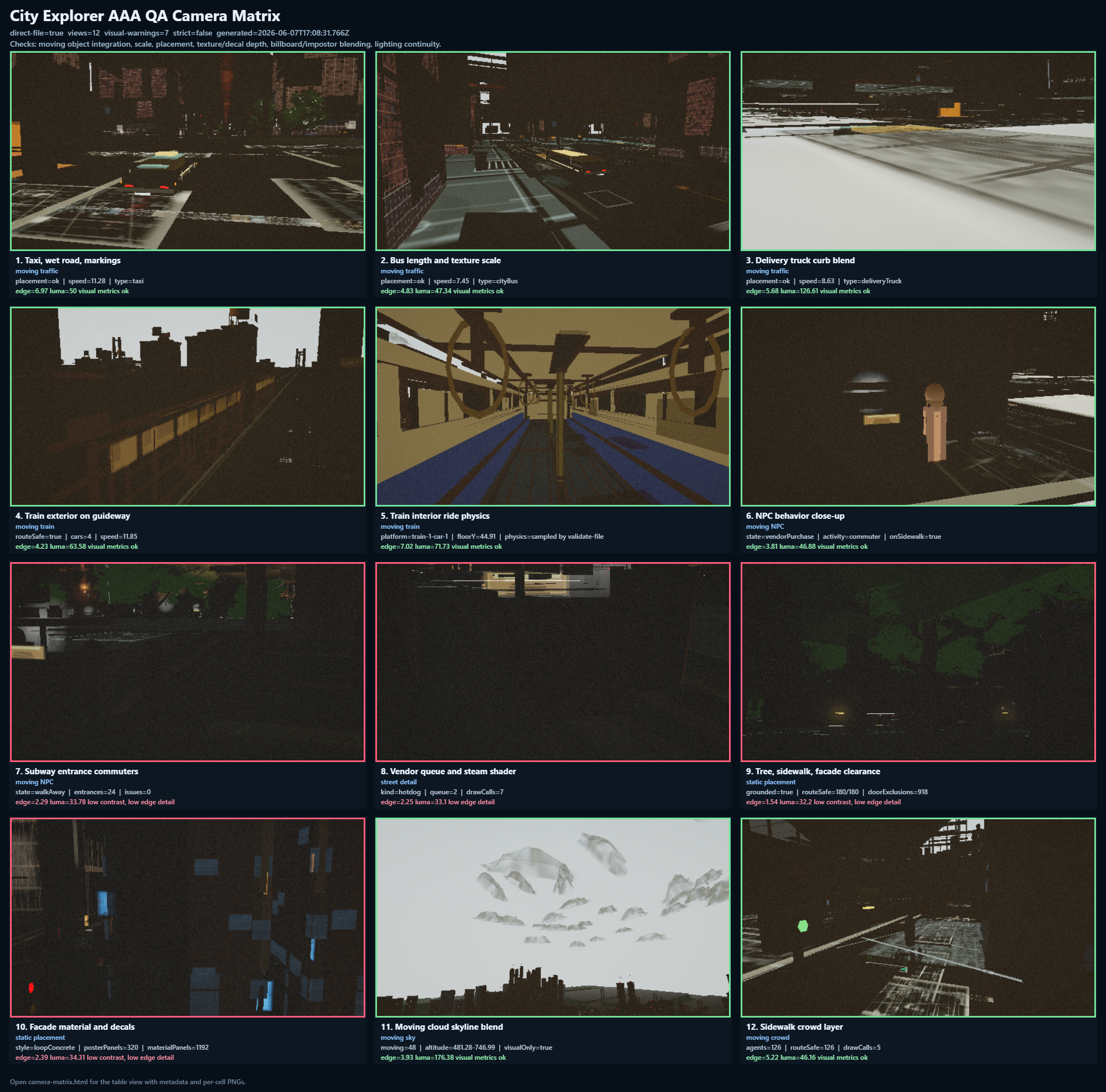Open the Facade material and decals image
Screen dimensions: 1106x1092
tap(187, 918)
